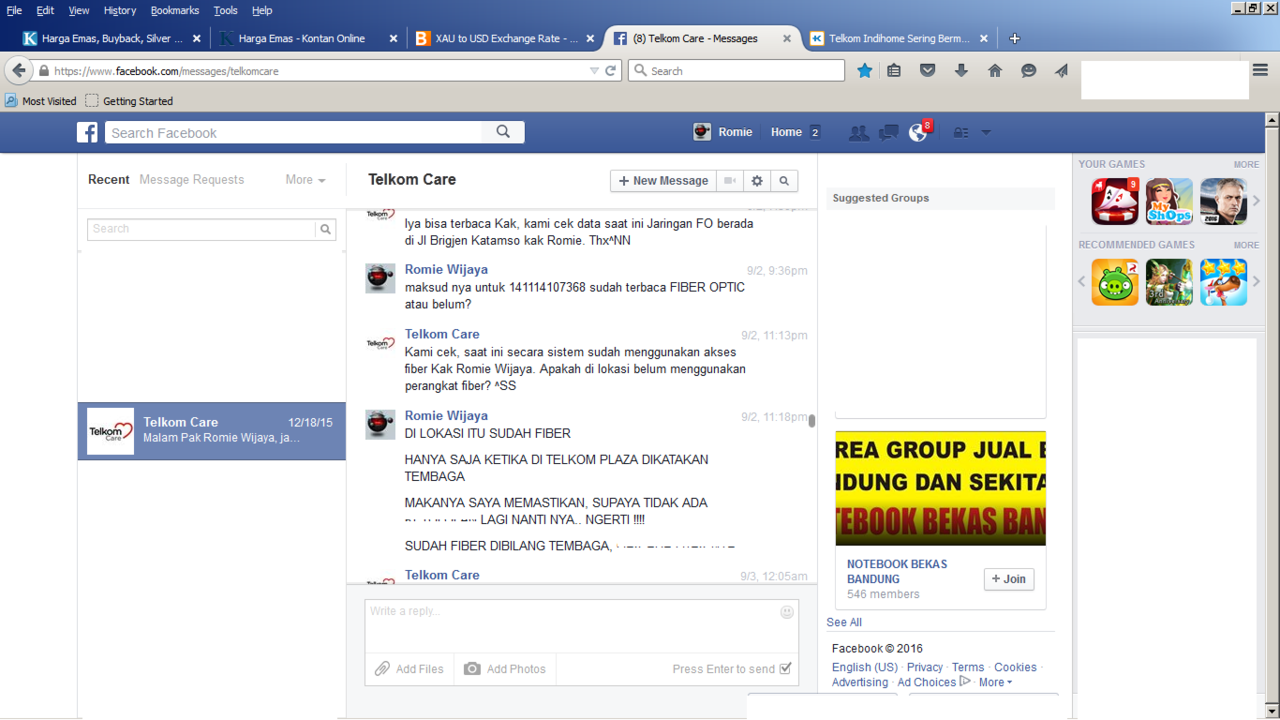Bookmark this page with the star icon
Screen dimensions: 1280x720
click(x=865, y=71)
